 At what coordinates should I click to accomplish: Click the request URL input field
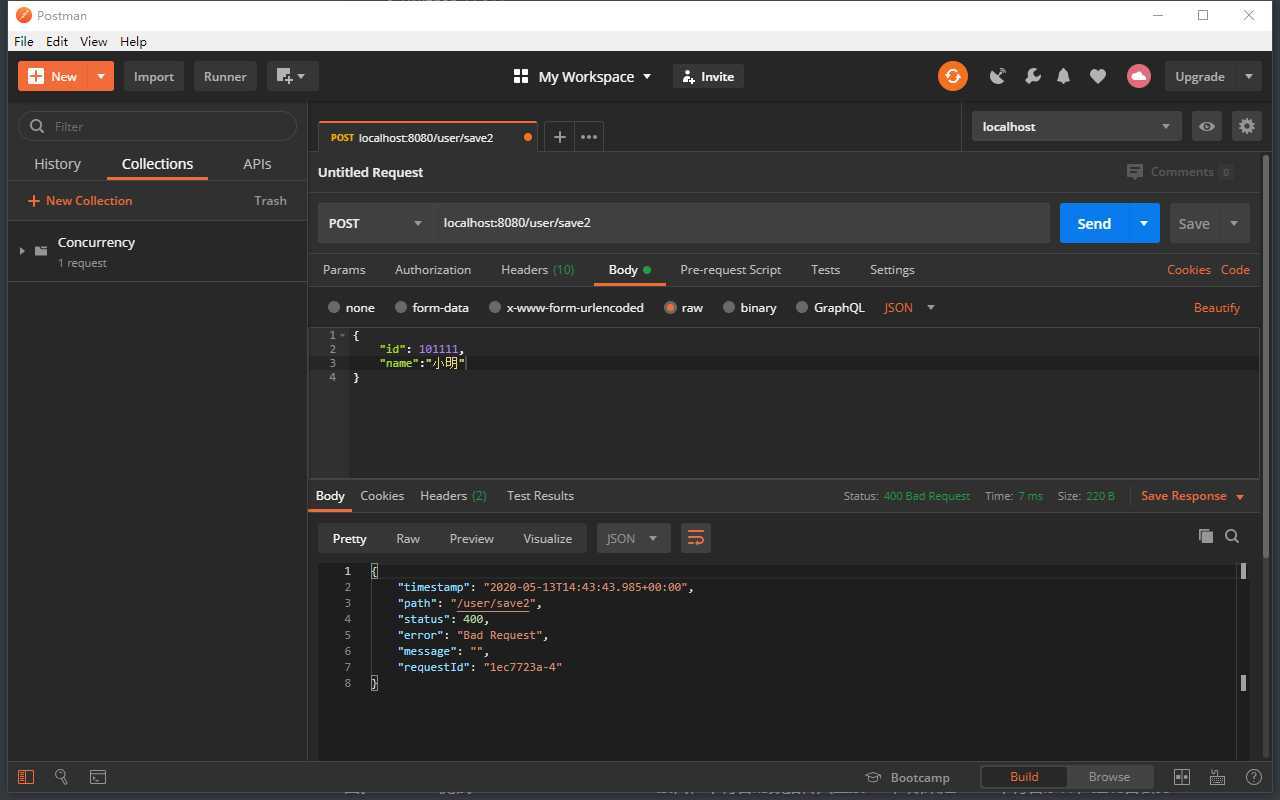(x=741, y=223)
